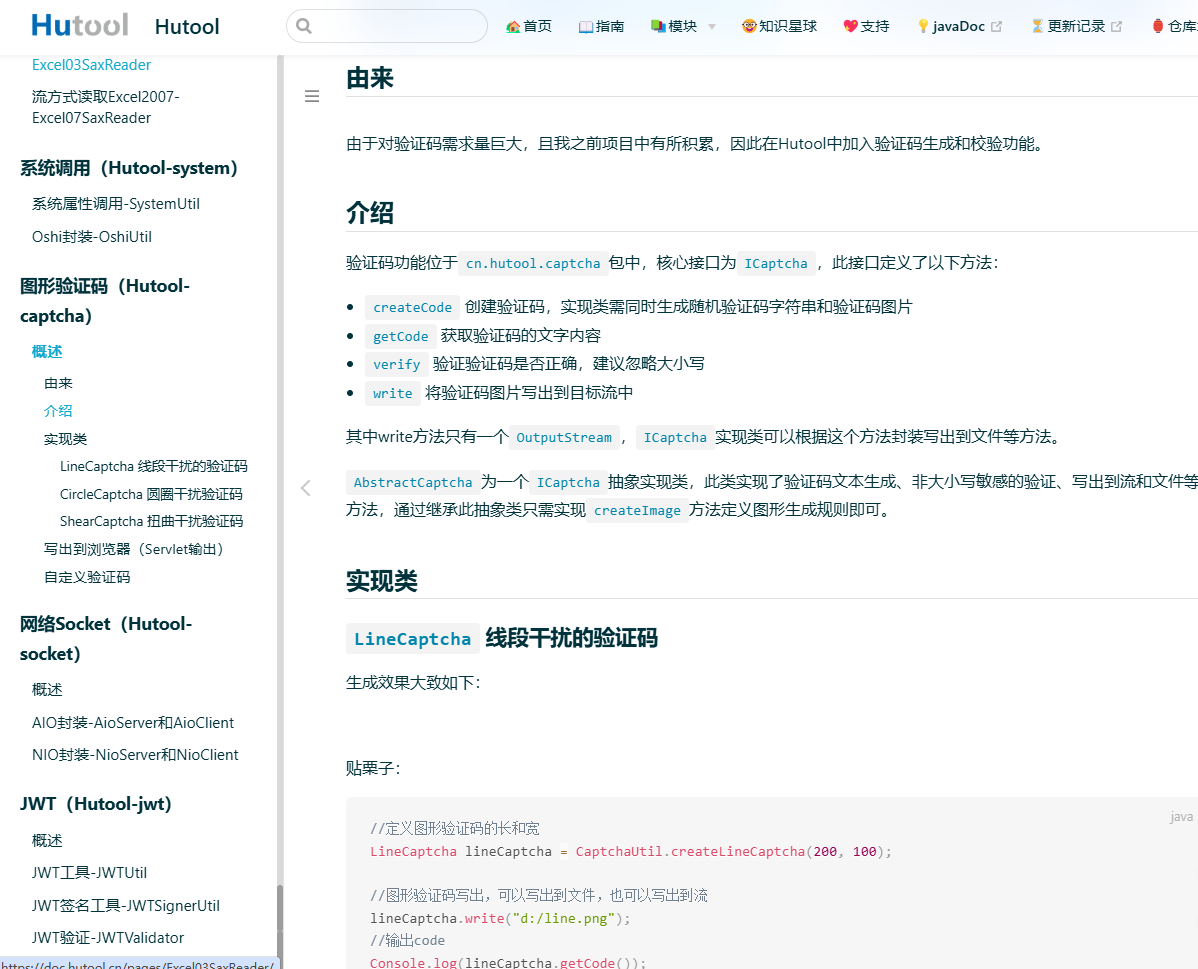Click the 由来 main heading

pos(370,78)
